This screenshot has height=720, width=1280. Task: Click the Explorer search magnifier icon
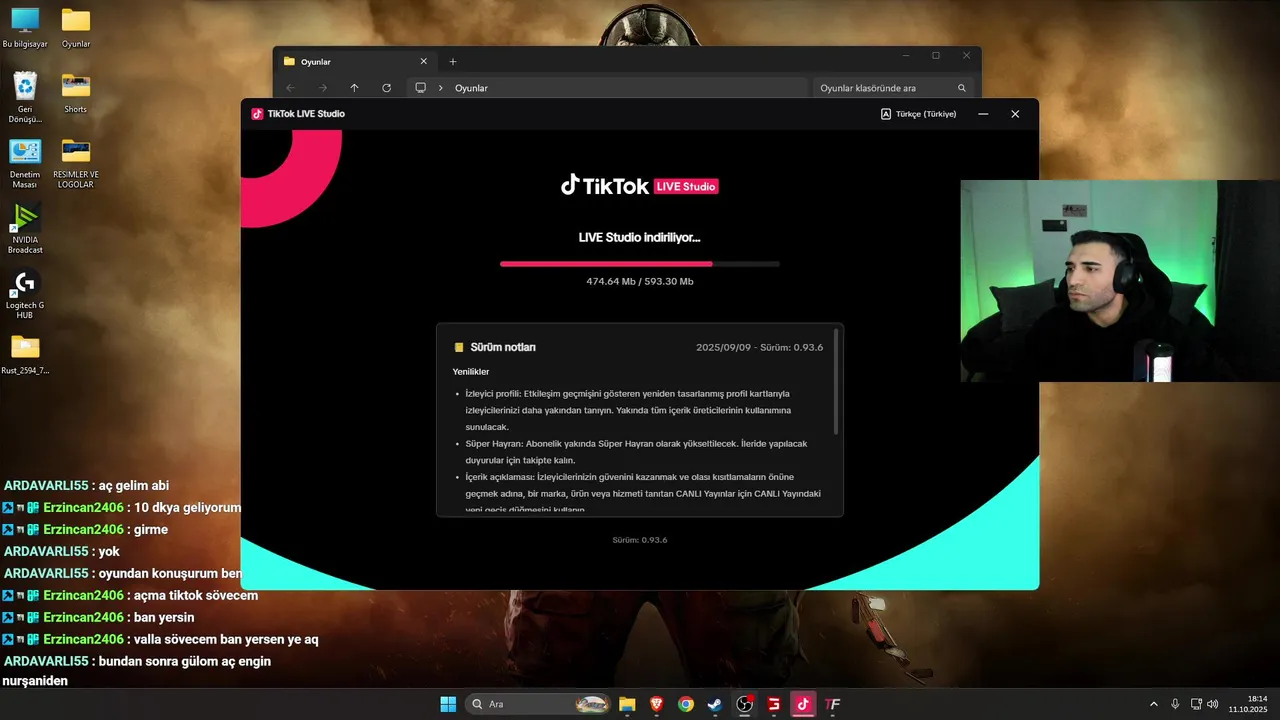962,88
